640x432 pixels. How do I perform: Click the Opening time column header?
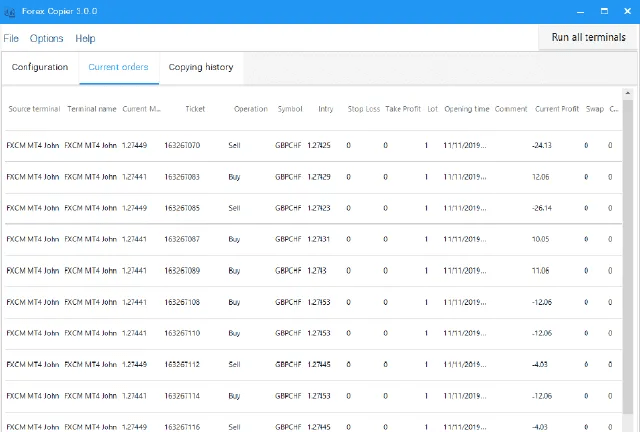tap(467, 109)
